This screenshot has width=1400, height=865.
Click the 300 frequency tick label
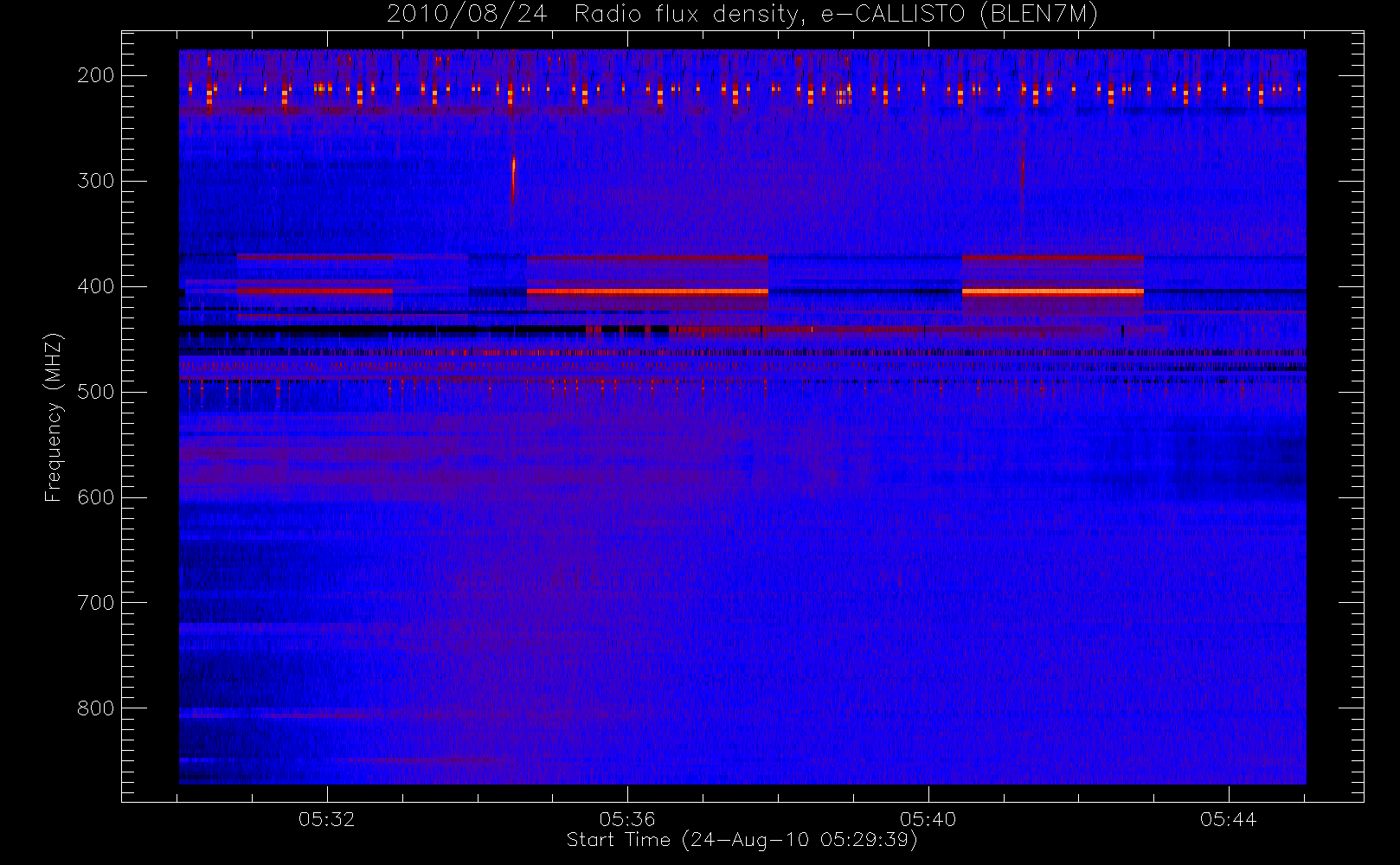96,181
